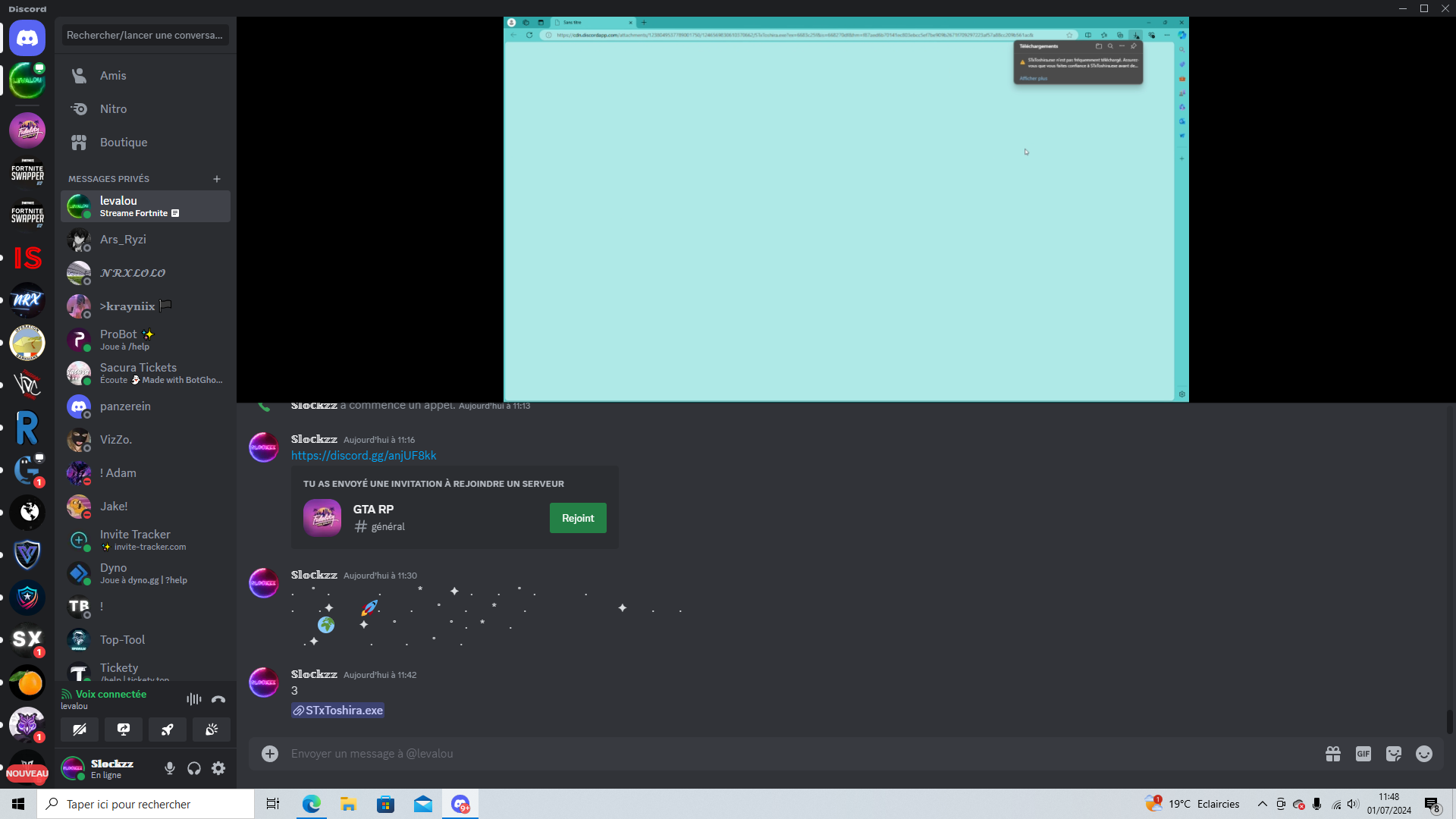
Task: Open the sticker picker
Action: pos(1394,754)
